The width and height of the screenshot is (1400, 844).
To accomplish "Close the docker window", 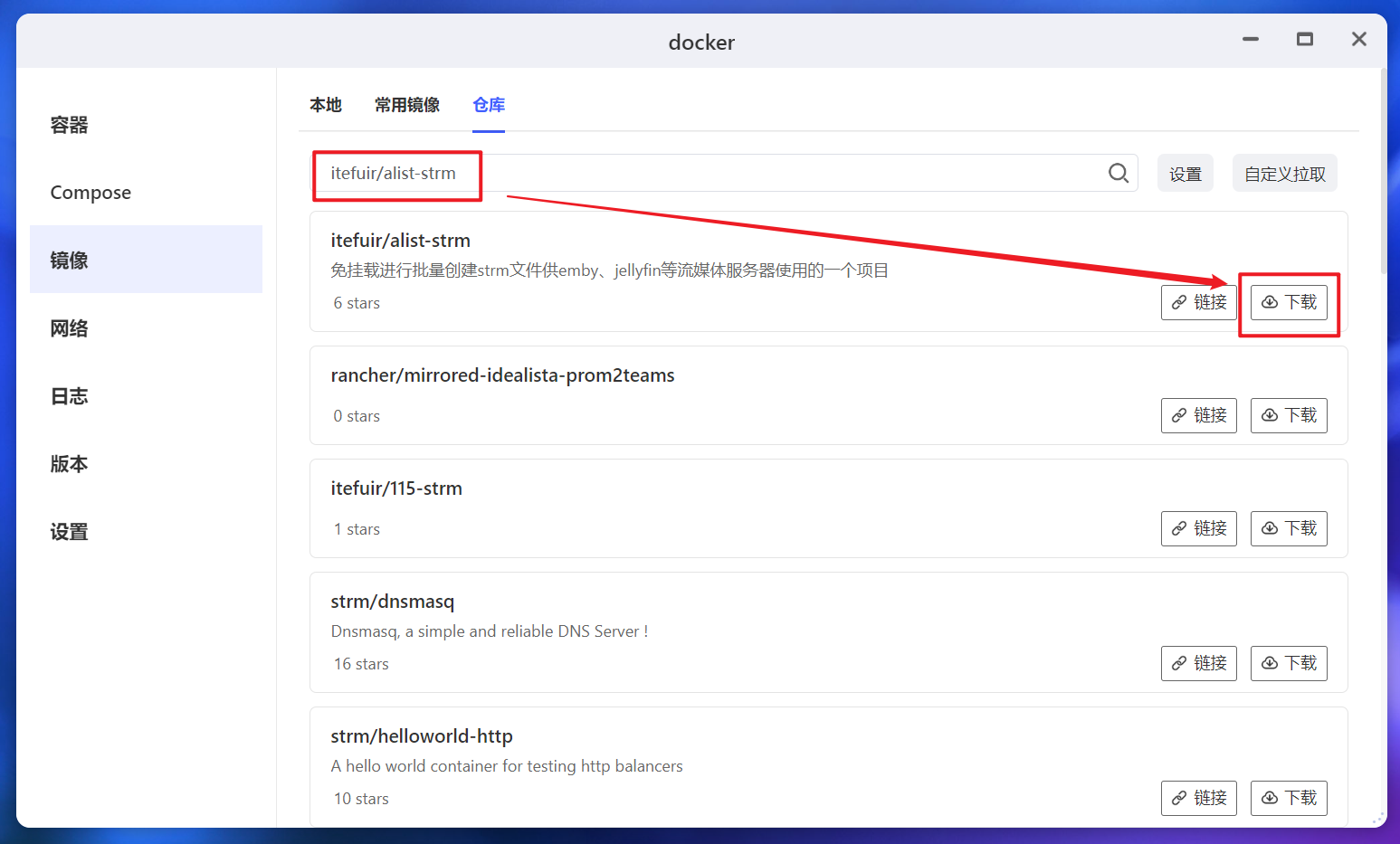I will click(1359, 40).
